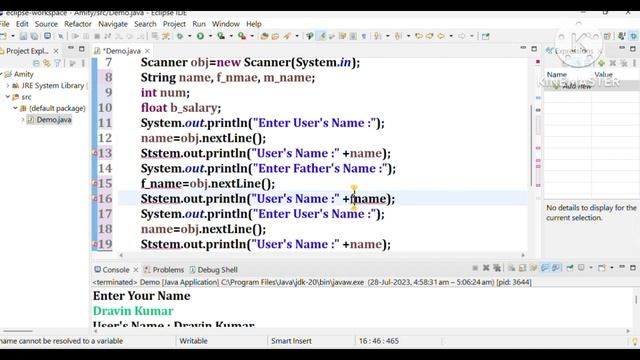
Task: Select the Amity project node
Action: (23, 74)
